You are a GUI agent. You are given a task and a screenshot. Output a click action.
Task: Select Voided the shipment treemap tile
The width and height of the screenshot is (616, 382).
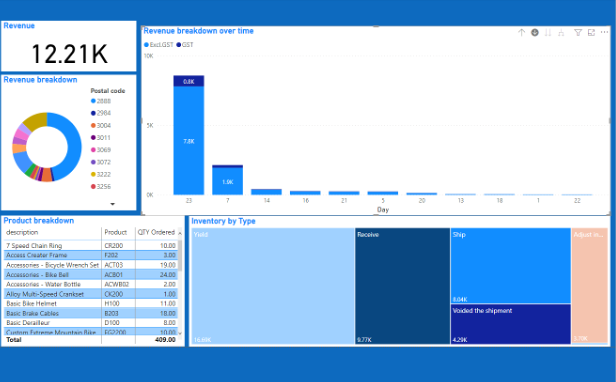(x=511, y=324)
